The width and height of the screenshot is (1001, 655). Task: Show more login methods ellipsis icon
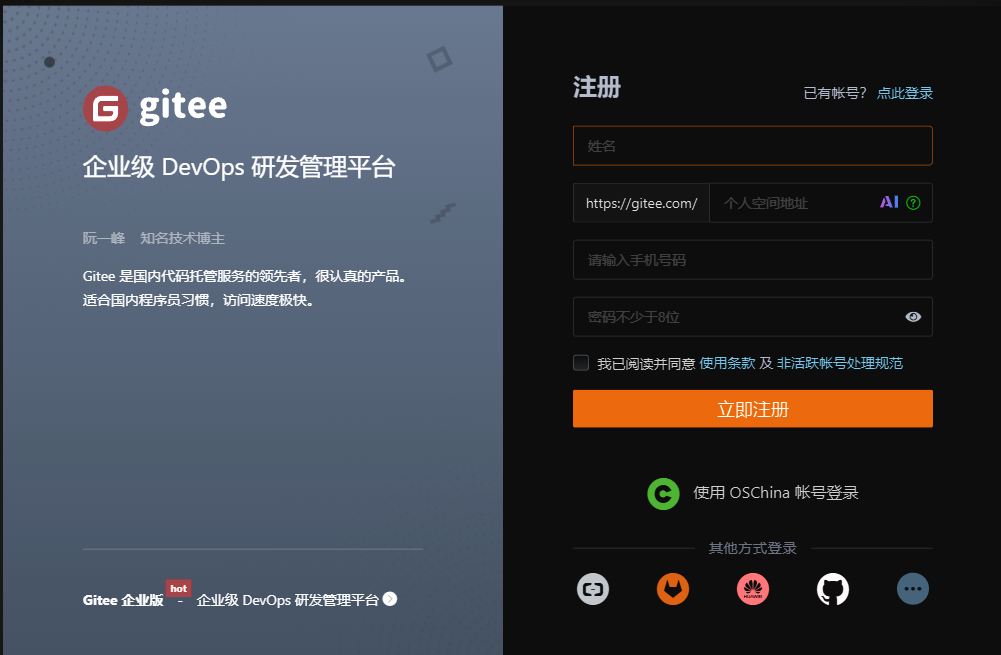(913, 589)
